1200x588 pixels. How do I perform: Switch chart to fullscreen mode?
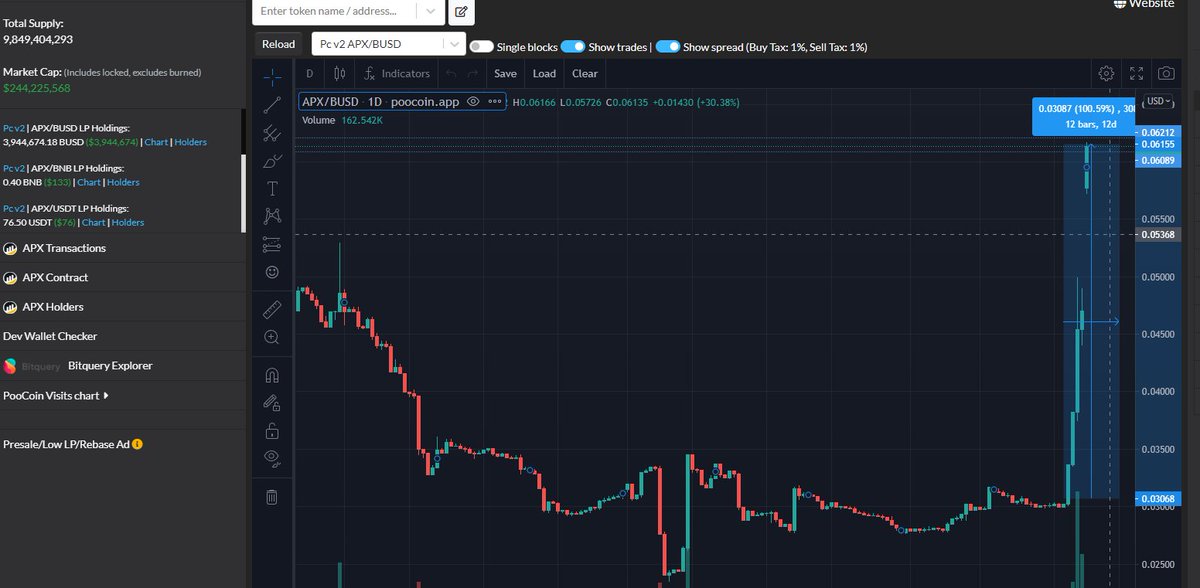pyautogui.click(x=1136, y=73)
